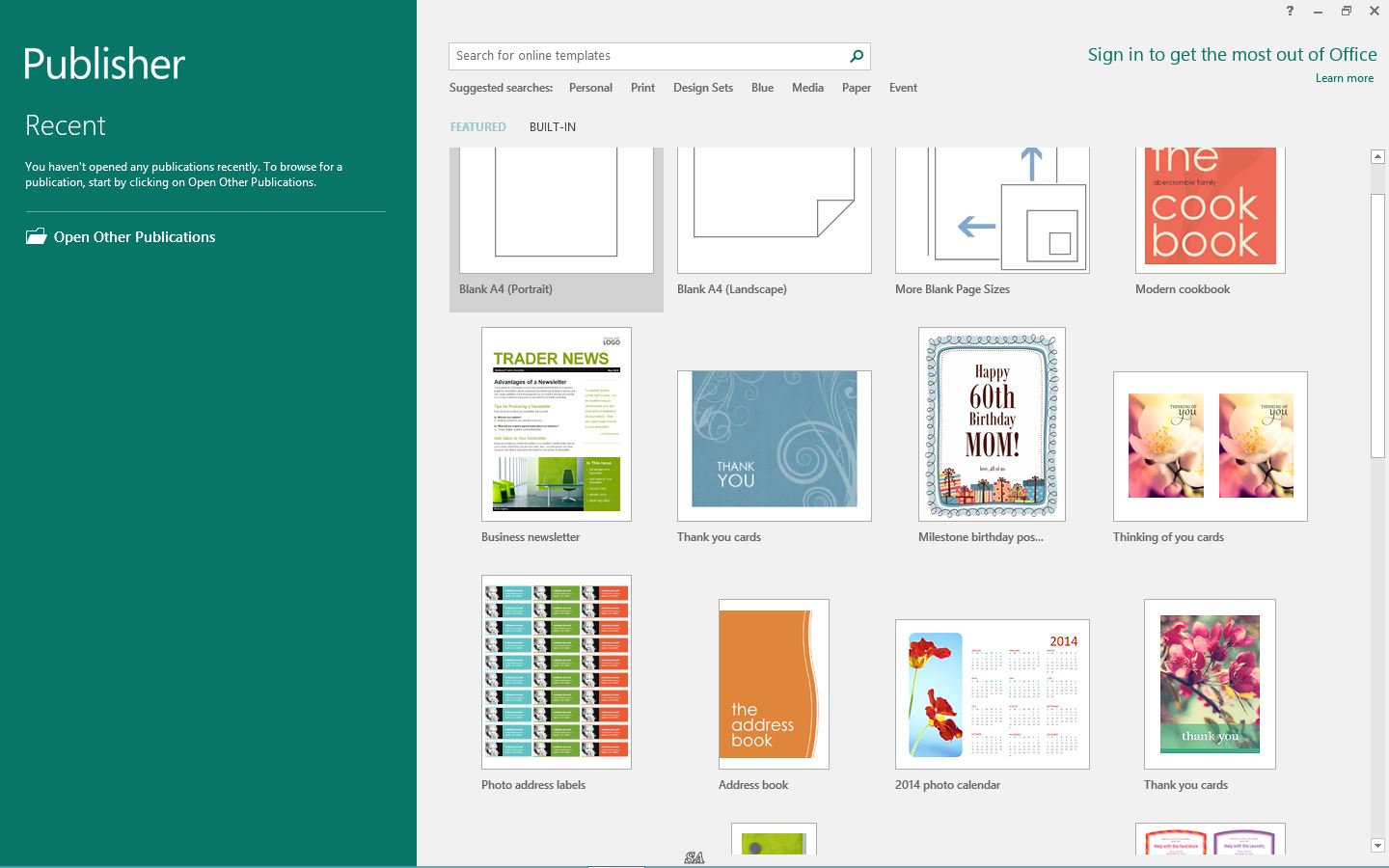Click the scrollbar down arrow
This screenshot has width=1389, height=868.
click(x=1377, y=845)
